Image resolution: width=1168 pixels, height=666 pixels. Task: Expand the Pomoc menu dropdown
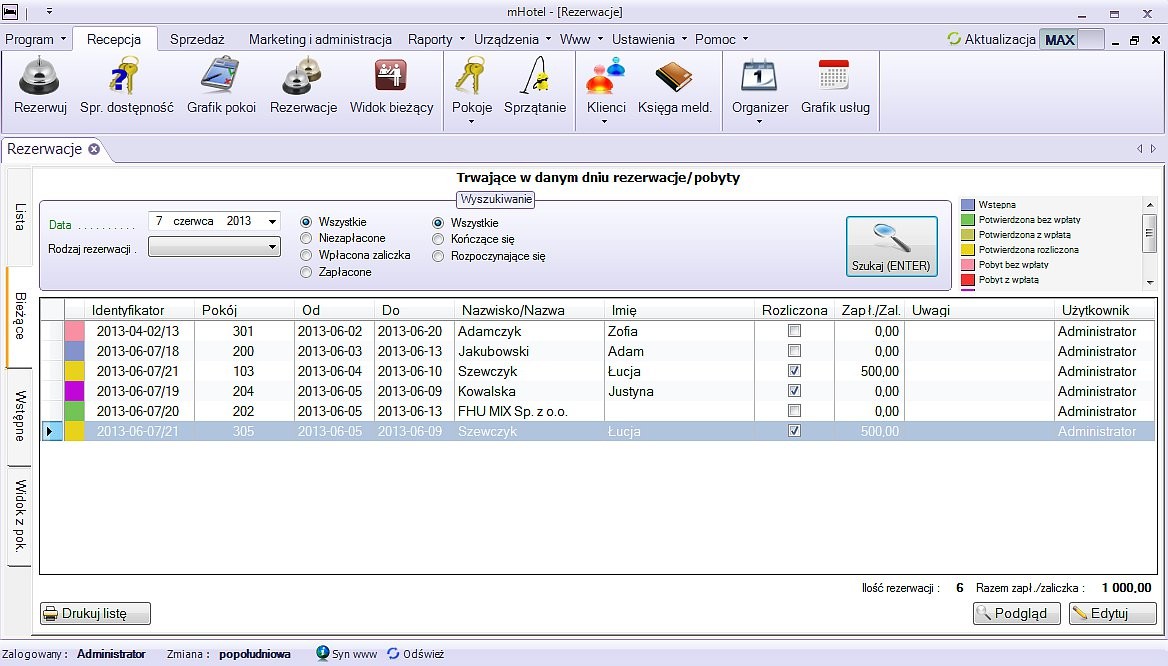[745, 39]
